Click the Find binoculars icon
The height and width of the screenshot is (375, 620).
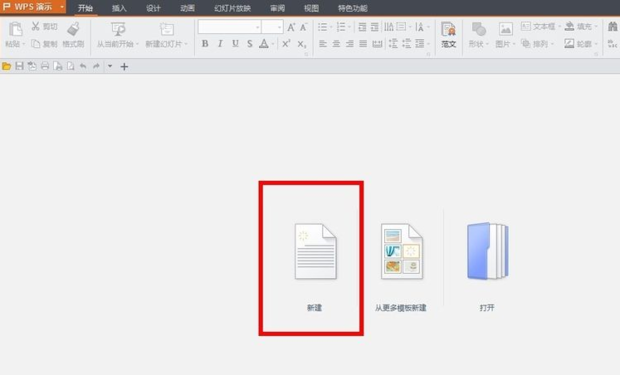coord(612,27)
